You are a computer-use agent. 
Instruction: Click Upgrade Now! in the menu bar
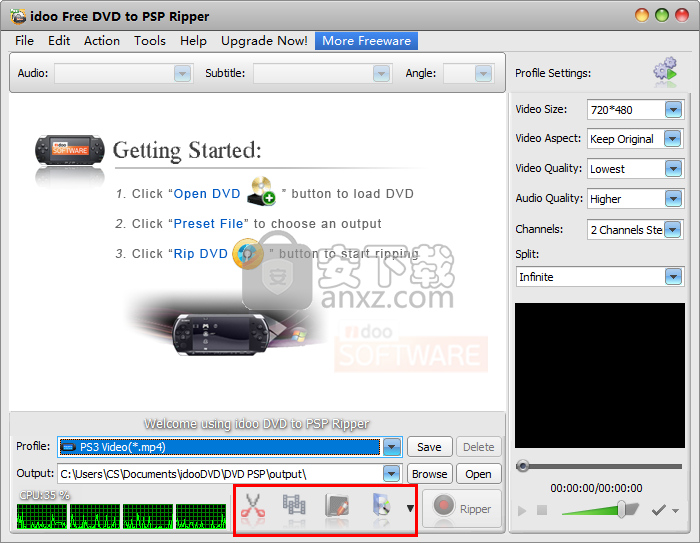pos(264,41)
